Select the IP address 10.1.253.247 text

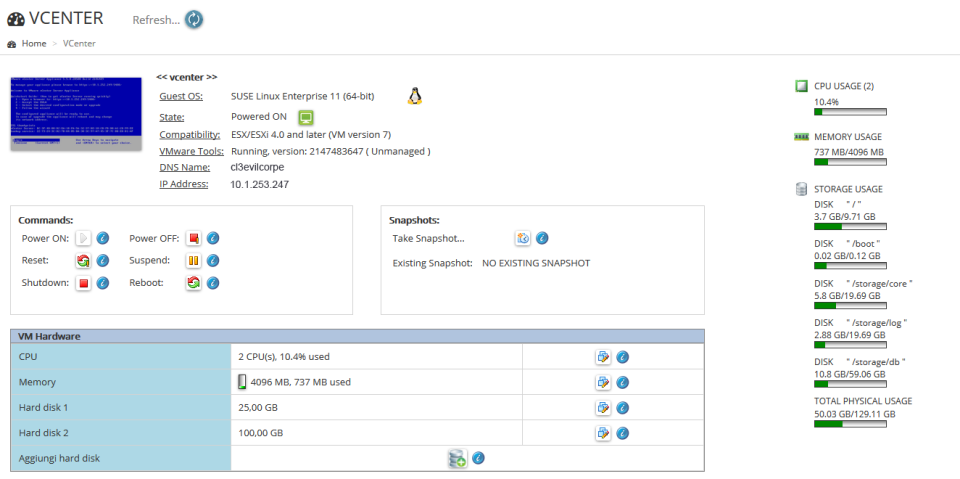click(260, 184)
